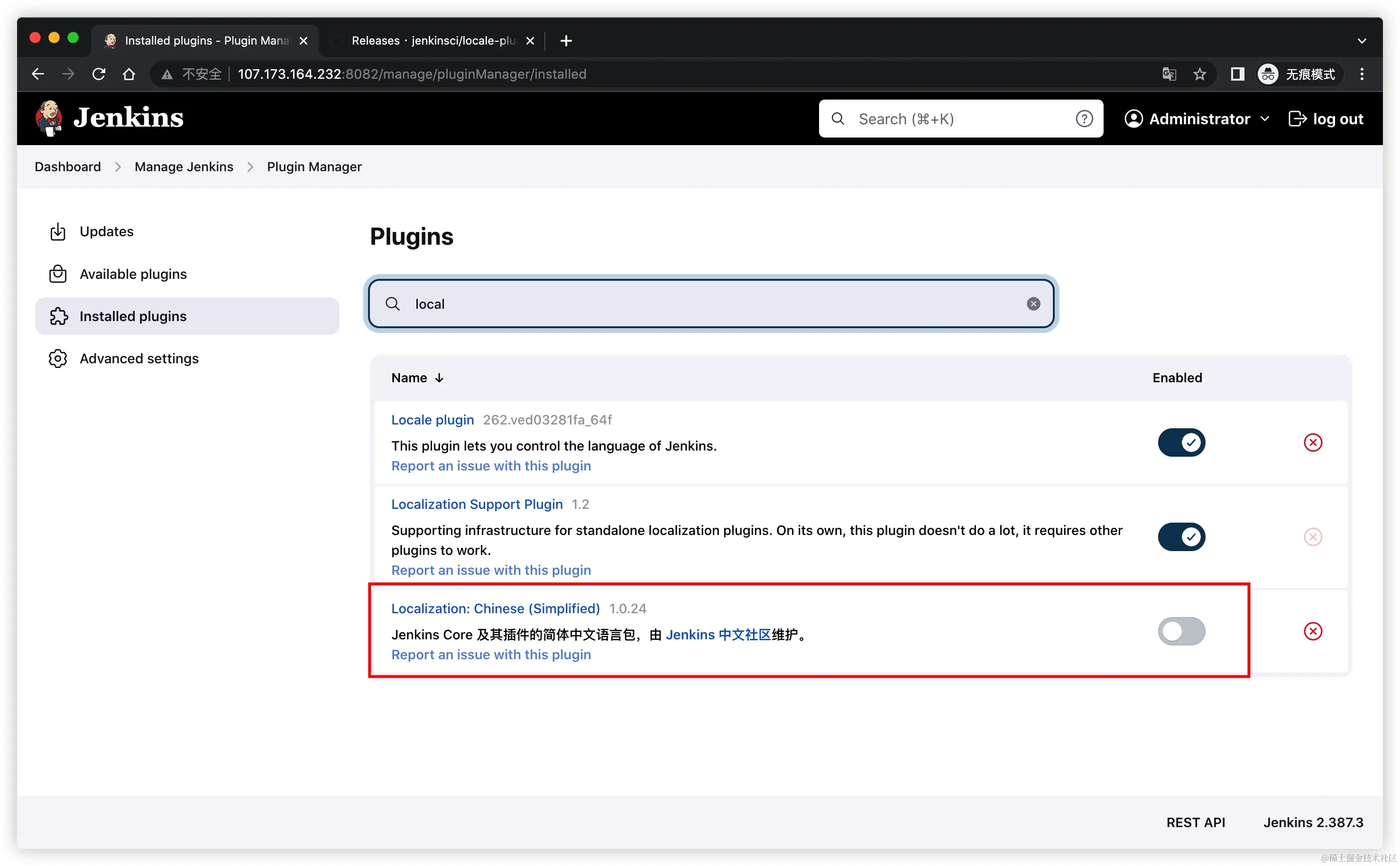Click the Available plugins bag icon
The height and width of the screenshot is (866, 1400).
coord(58,274)
